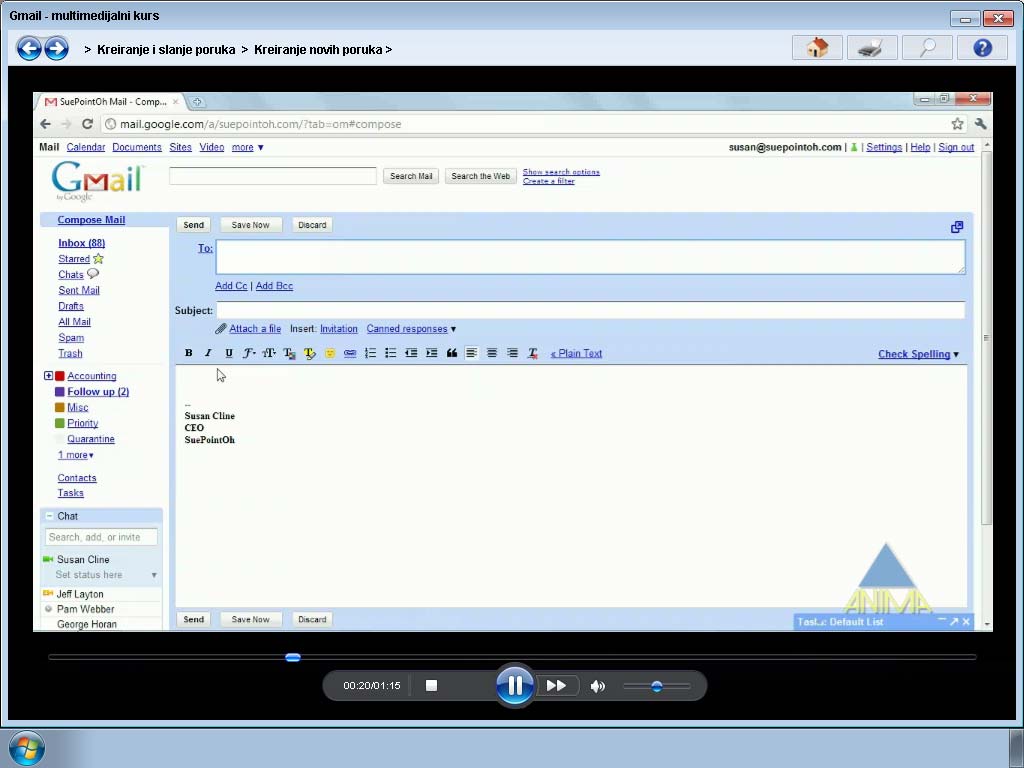
Task: Open the Documents link in the top bar
Action: [137, 147]
